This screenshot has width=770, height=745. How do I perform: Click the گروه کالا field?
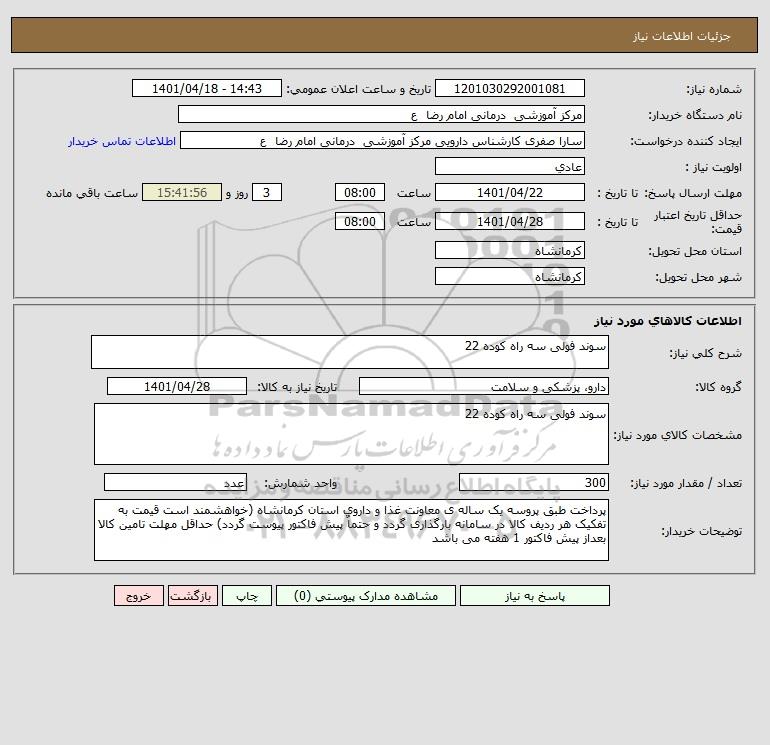484,386
